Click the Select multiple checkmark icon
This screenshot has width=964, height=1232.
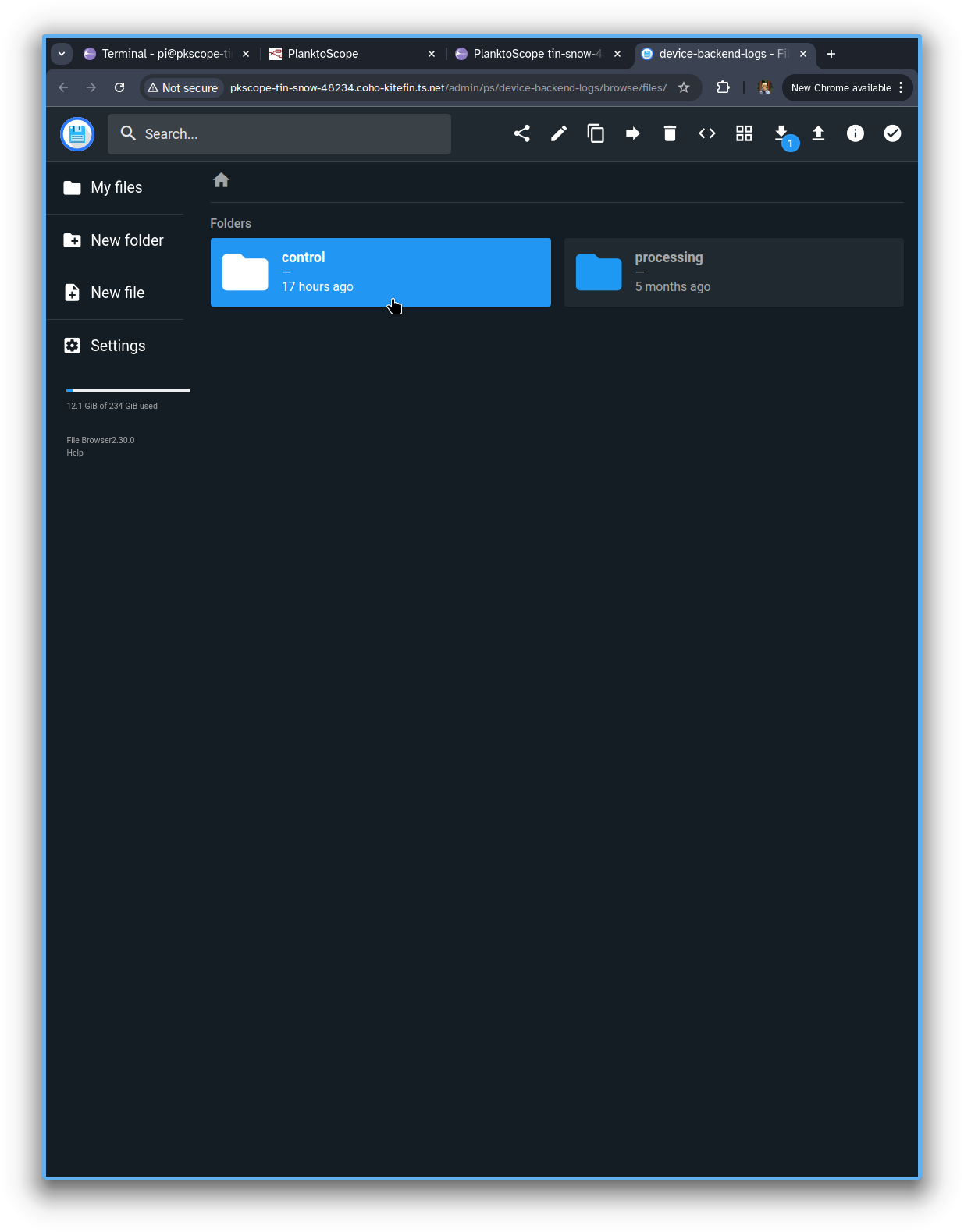892,133
